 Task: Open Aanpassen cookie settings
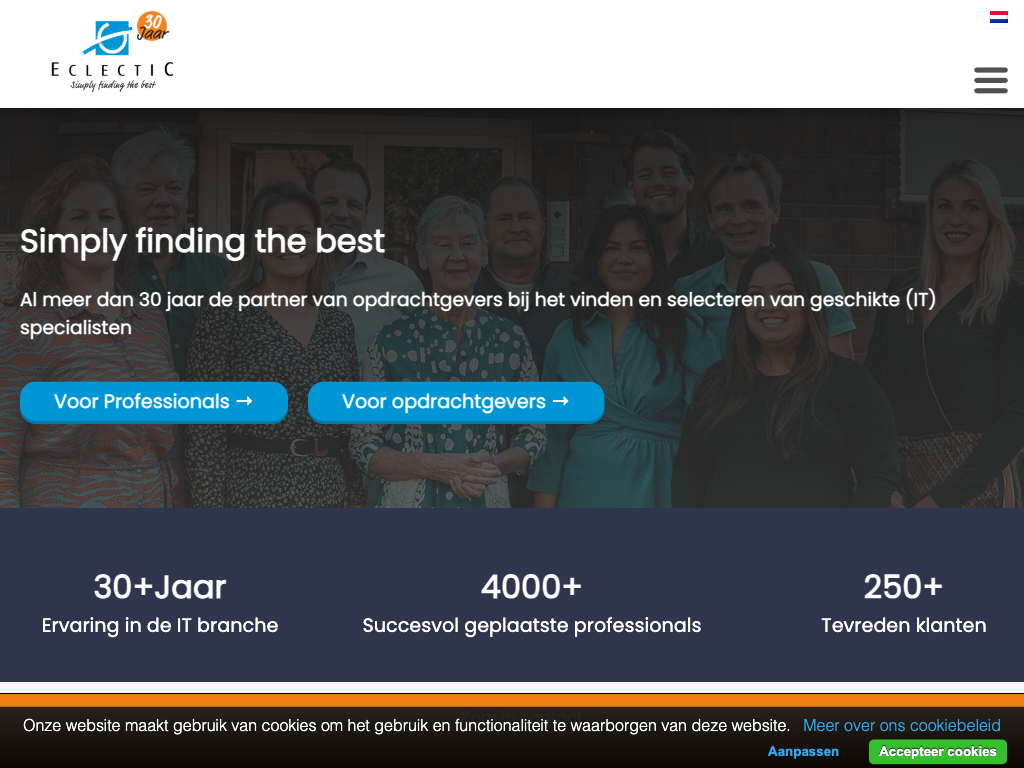[x=803, y=752]
